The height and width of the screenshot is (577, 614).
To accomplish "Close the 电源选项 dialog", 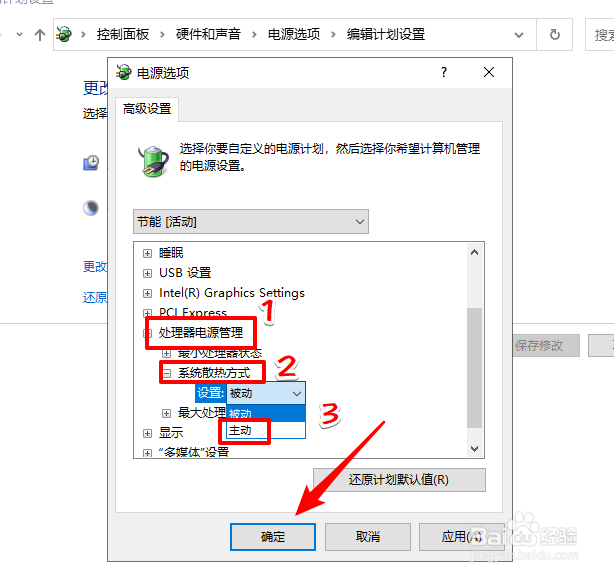I will pos(489,72).
